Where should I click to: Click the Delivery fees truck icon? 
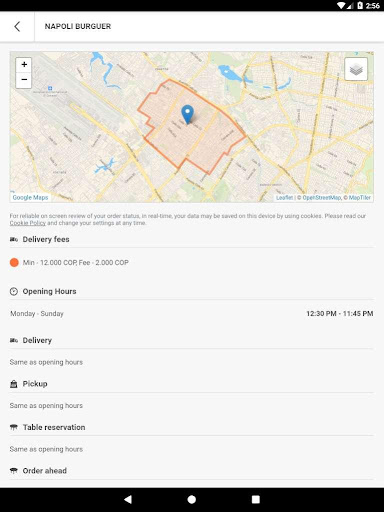point(14,239)
